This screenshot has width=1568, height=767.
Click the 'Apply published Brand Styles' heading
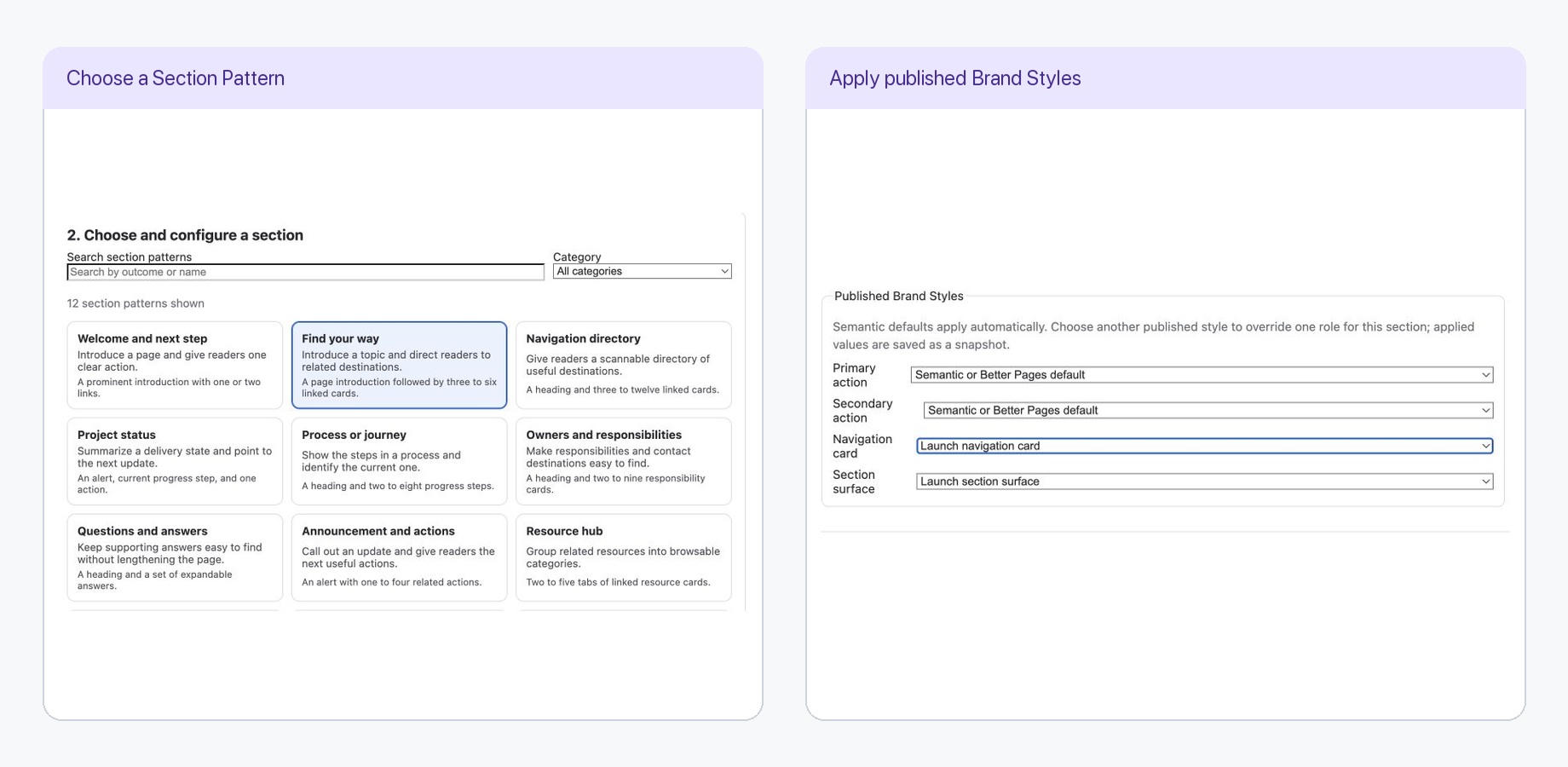954,78
